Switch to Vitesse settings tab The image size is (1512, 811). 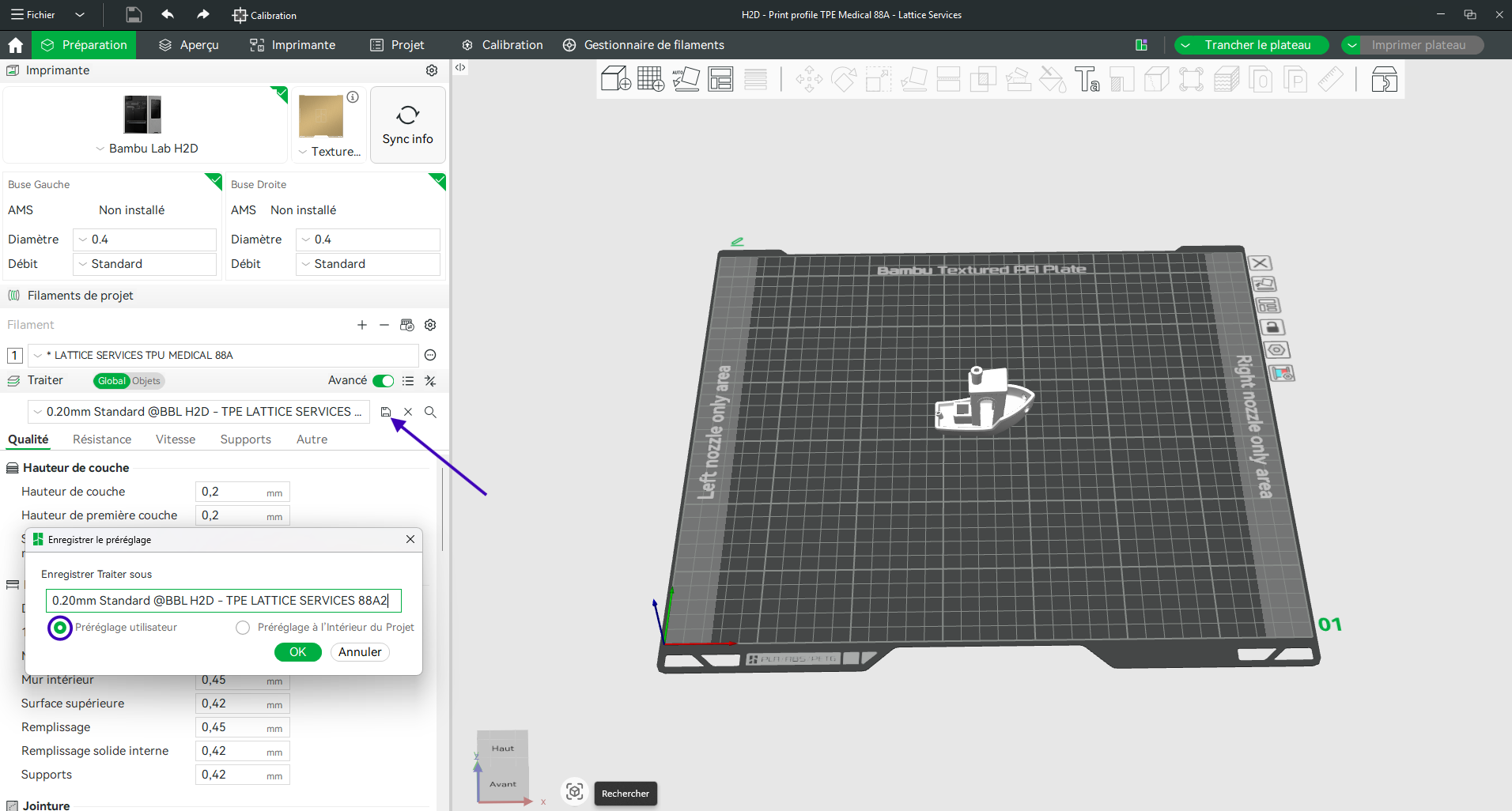pyautogui.click(x=176, y=439)
